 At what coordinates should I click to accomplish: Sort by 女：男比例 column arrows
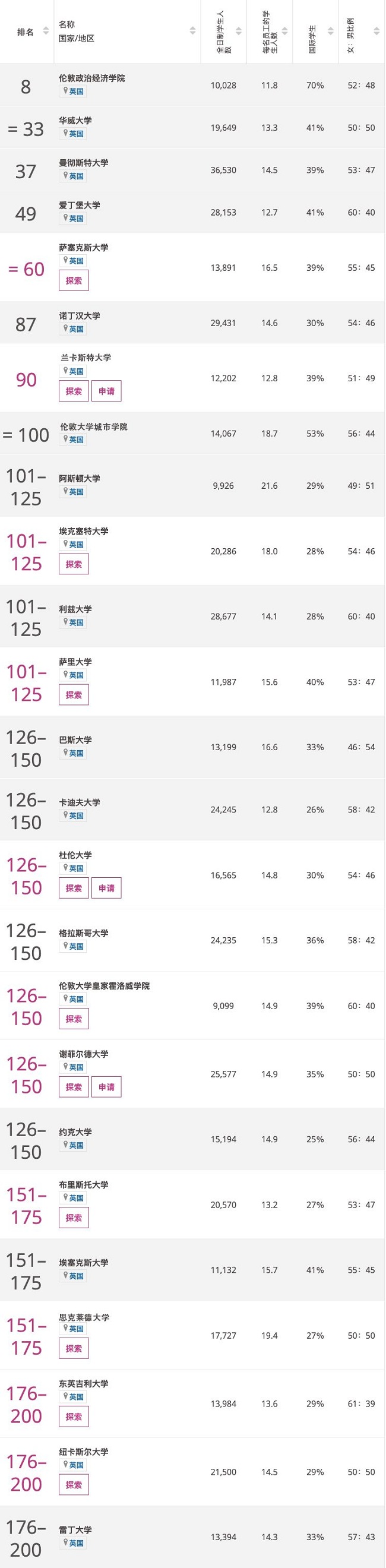[x=376, y=31]
